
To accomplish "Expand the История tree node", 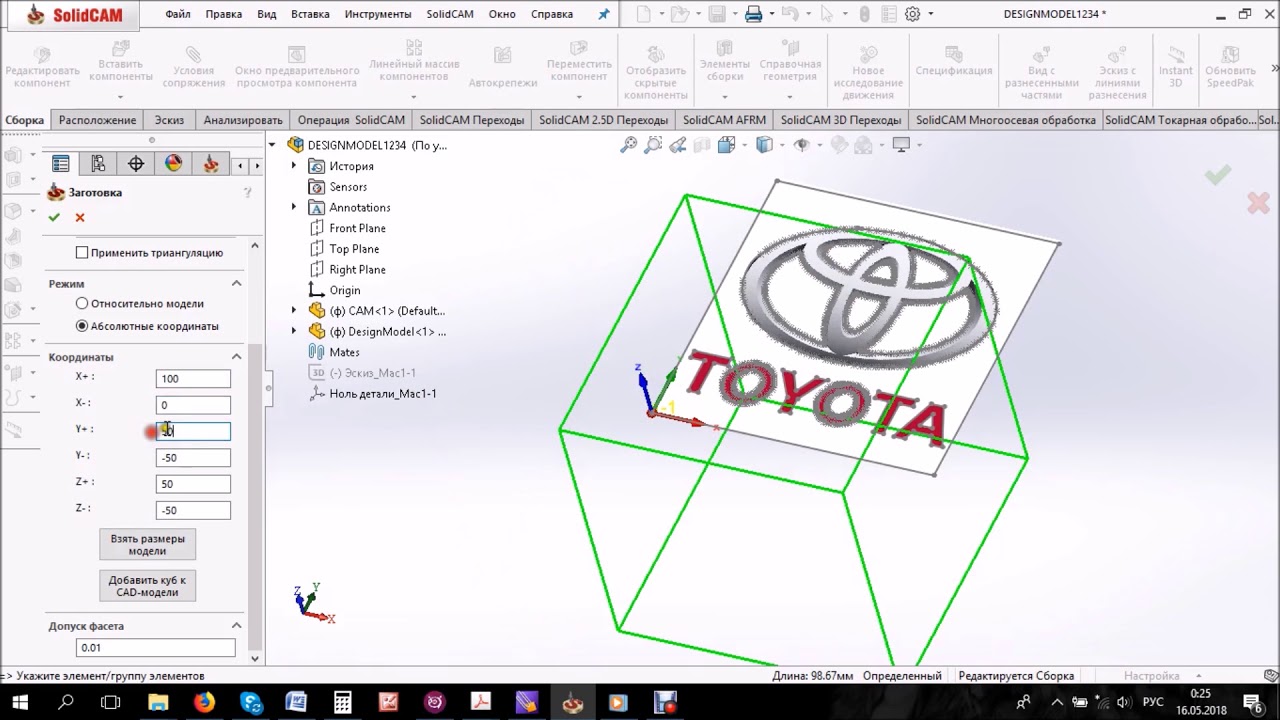I will point(293,166).
